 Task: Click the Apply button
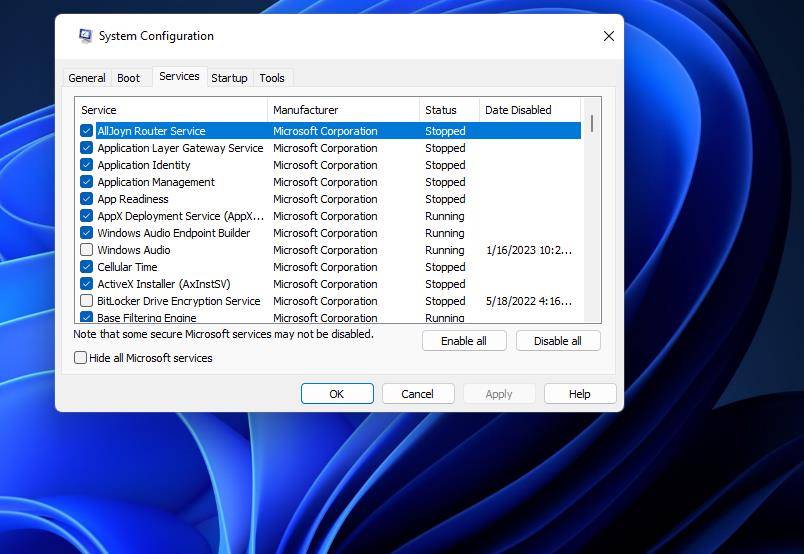point(499,393)
